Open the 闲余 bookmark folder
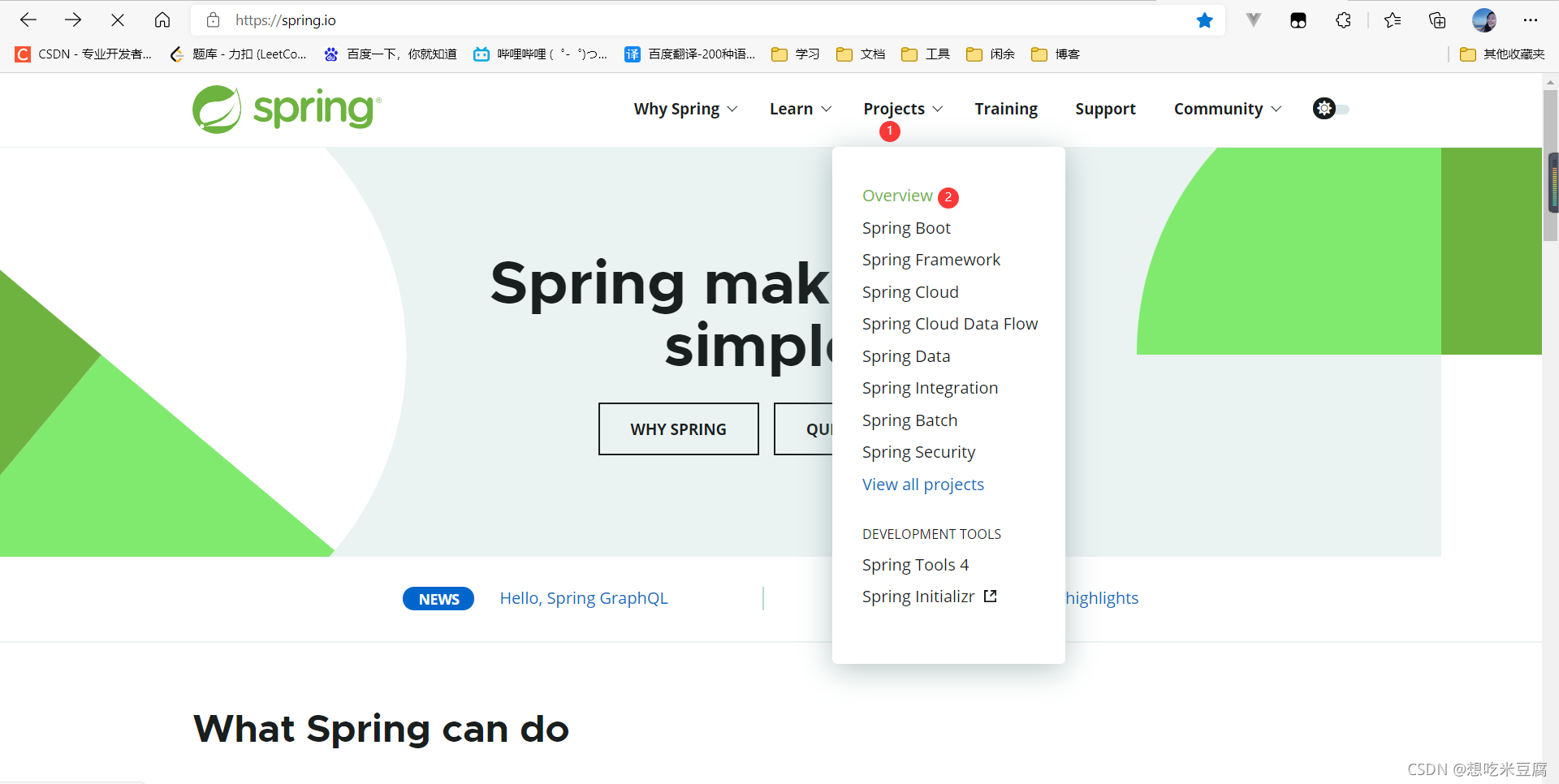 coord(991,54)
